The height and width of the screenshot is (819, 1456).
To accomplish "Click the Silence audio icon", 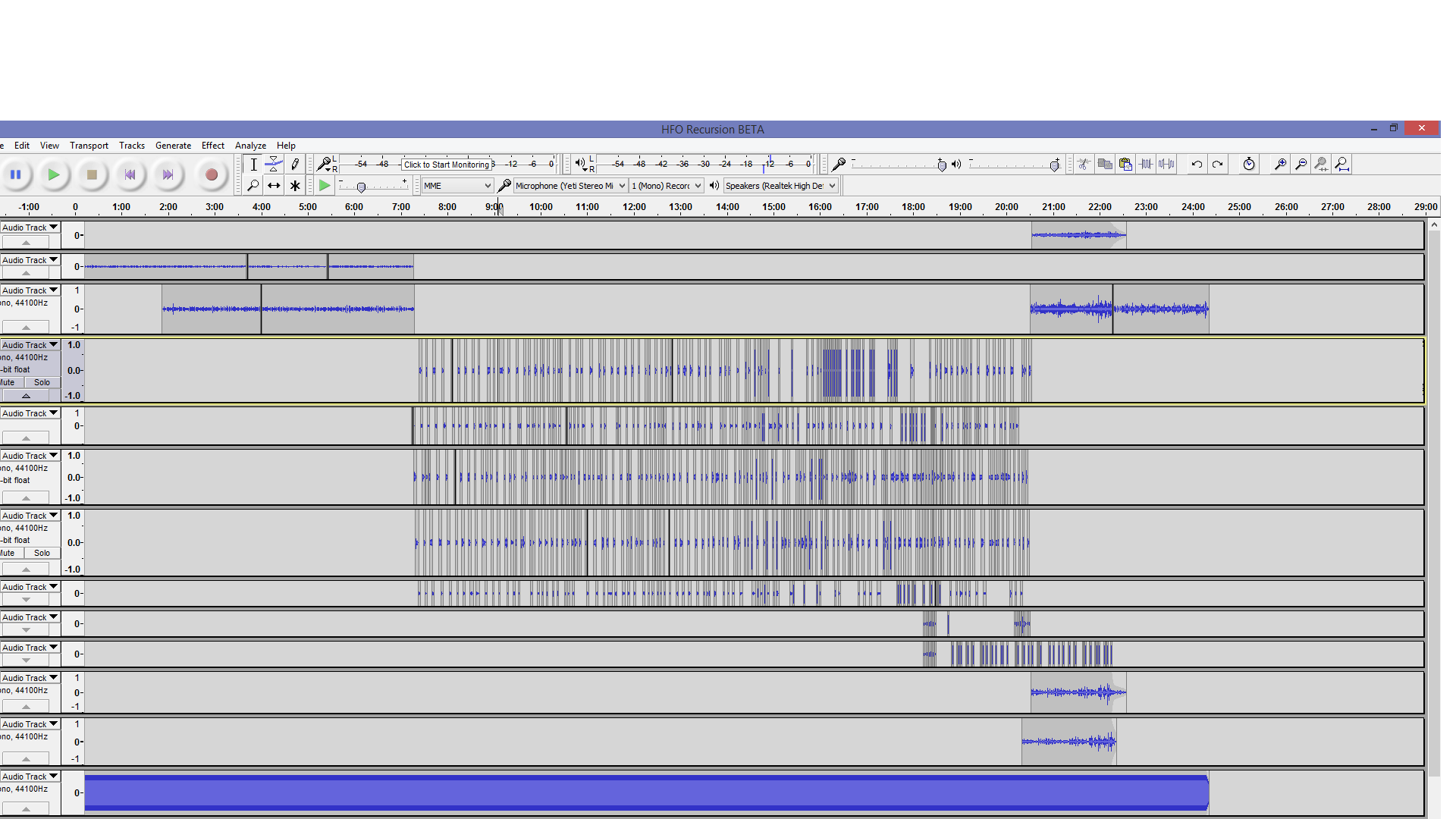I will pyautogui.click(x=1166, y=164).
